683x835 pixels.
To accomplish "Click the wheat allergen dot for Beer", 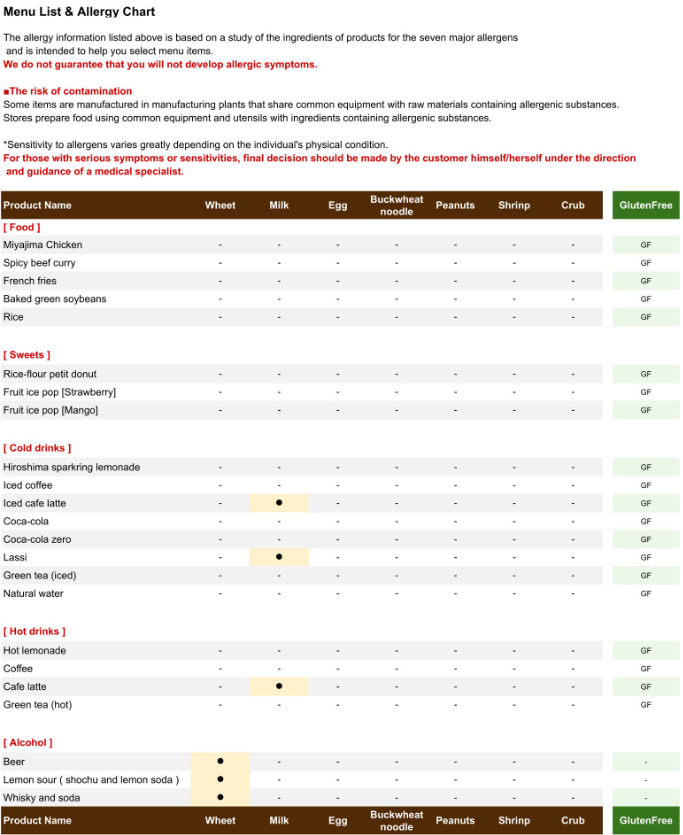I will click(220, 762).
